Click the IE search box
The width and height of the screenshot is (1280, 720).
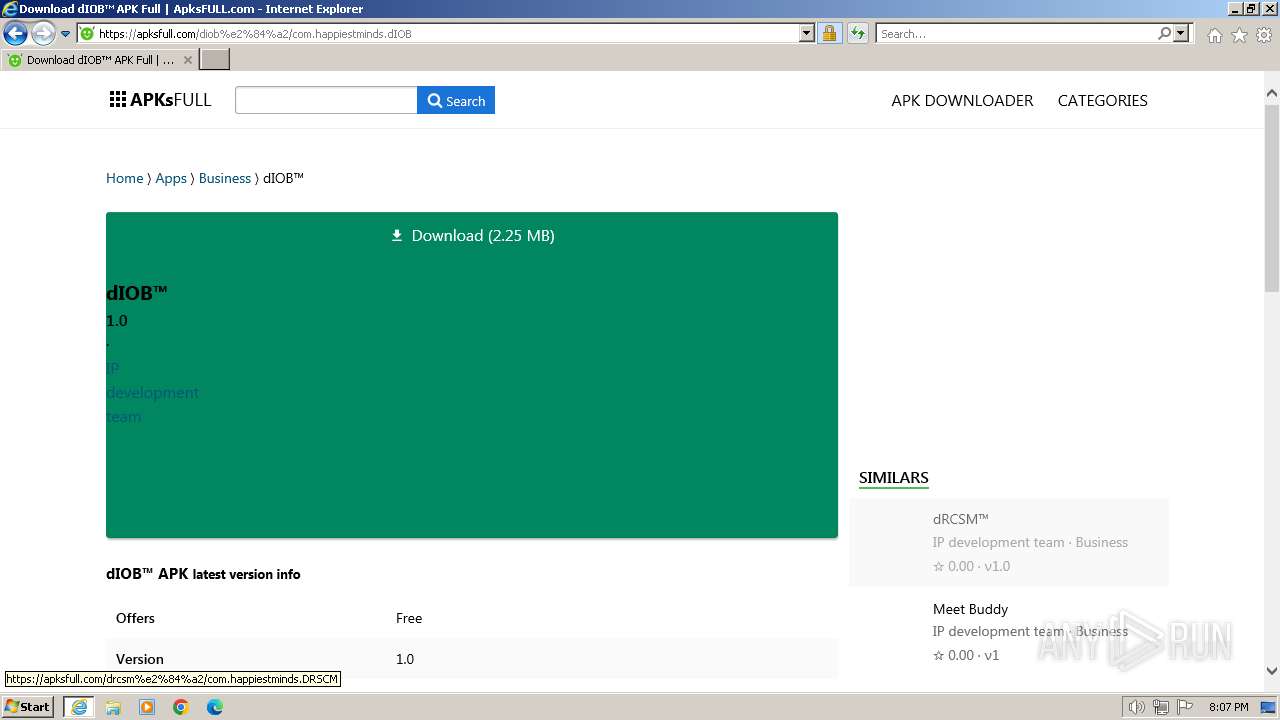(x=1015, y=34)
